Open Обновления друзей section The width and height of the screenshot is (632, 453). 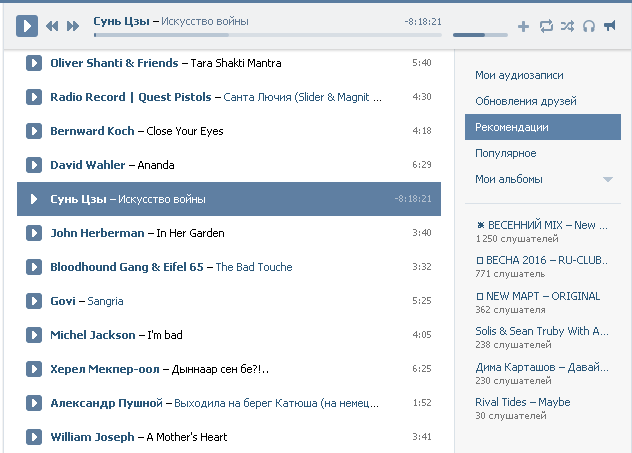[526, 101]
